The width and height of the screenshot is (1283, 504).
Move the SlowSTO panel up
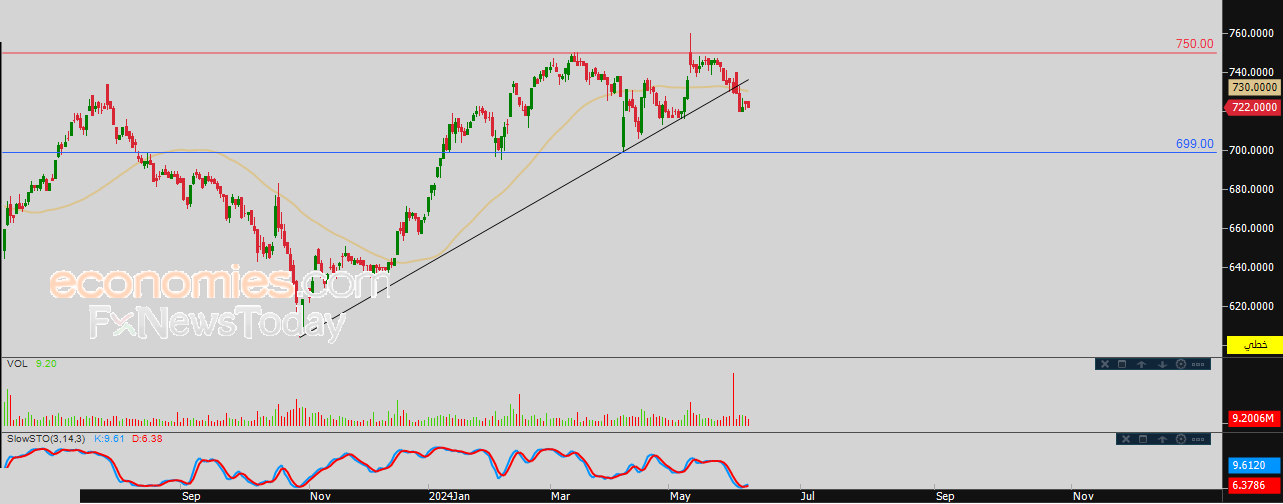pos(1162,439)
